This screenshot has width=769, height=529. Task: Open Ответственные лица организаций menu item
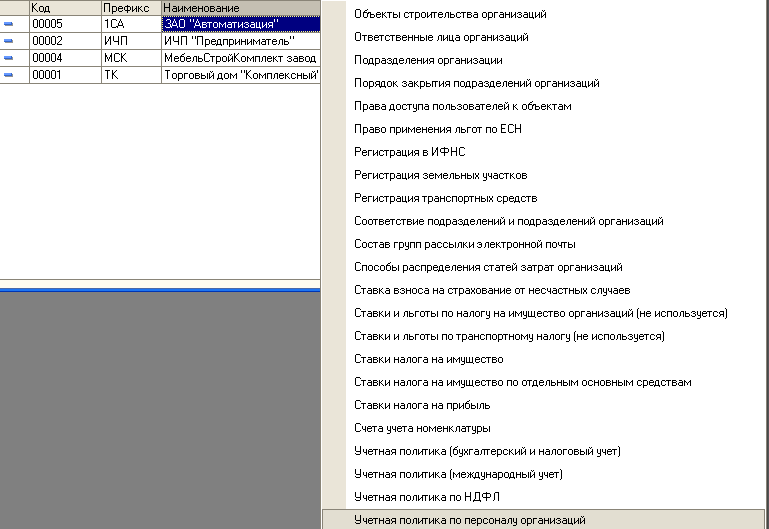pos(441,37)
